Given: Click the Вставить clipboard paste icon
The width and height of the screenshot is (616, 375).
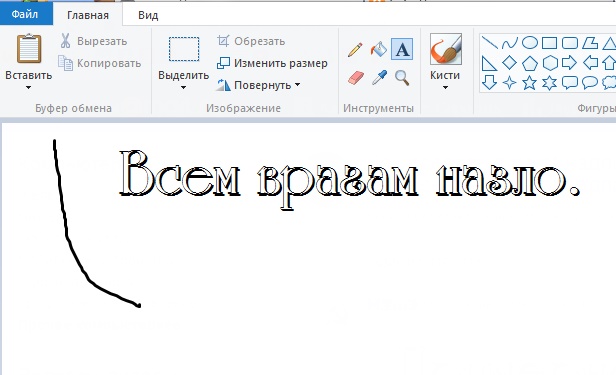Looking at the screenshot, I should click(x=29, y=49).
